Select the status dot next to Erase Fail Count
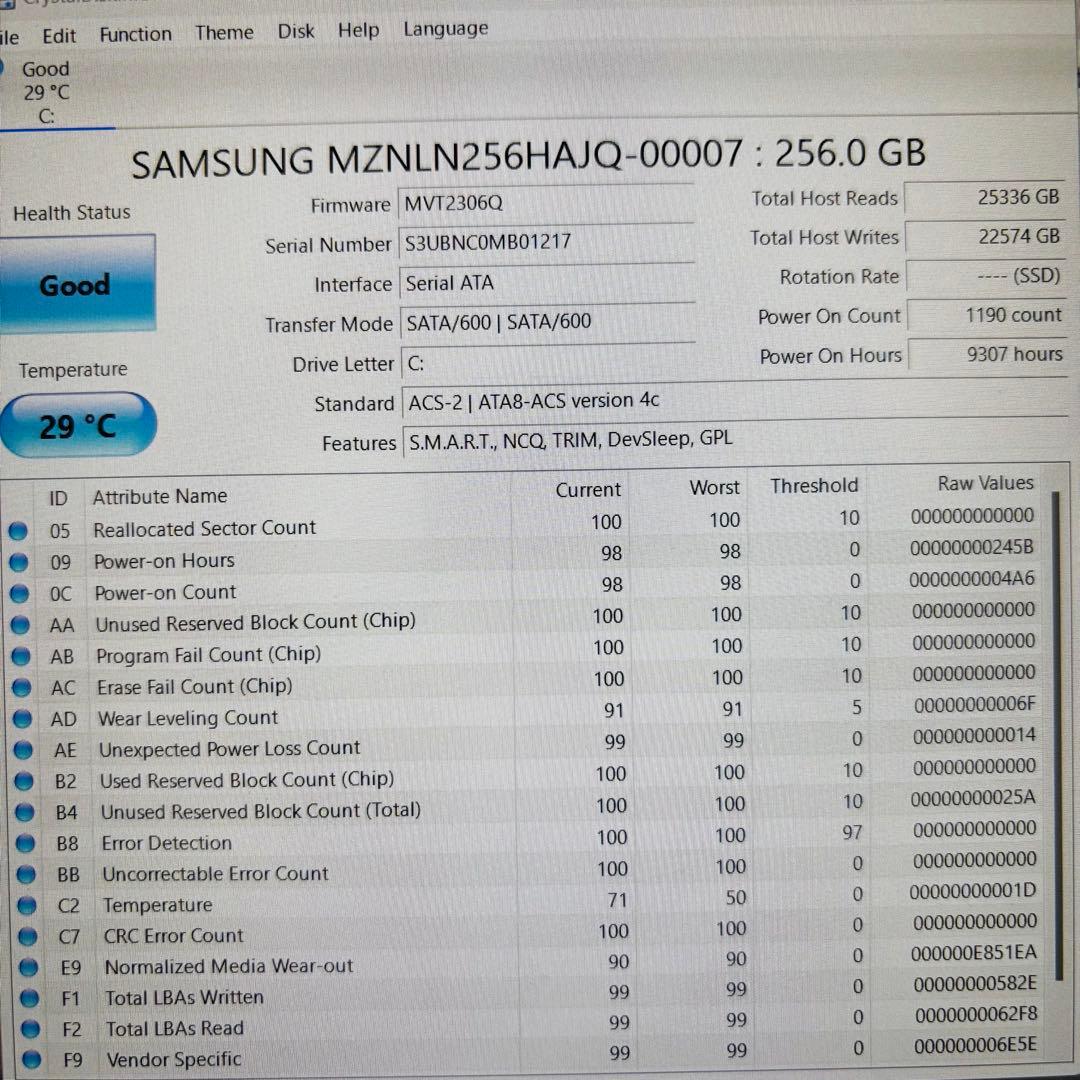Screen dimensions: 1080x1080 (18, 688)
